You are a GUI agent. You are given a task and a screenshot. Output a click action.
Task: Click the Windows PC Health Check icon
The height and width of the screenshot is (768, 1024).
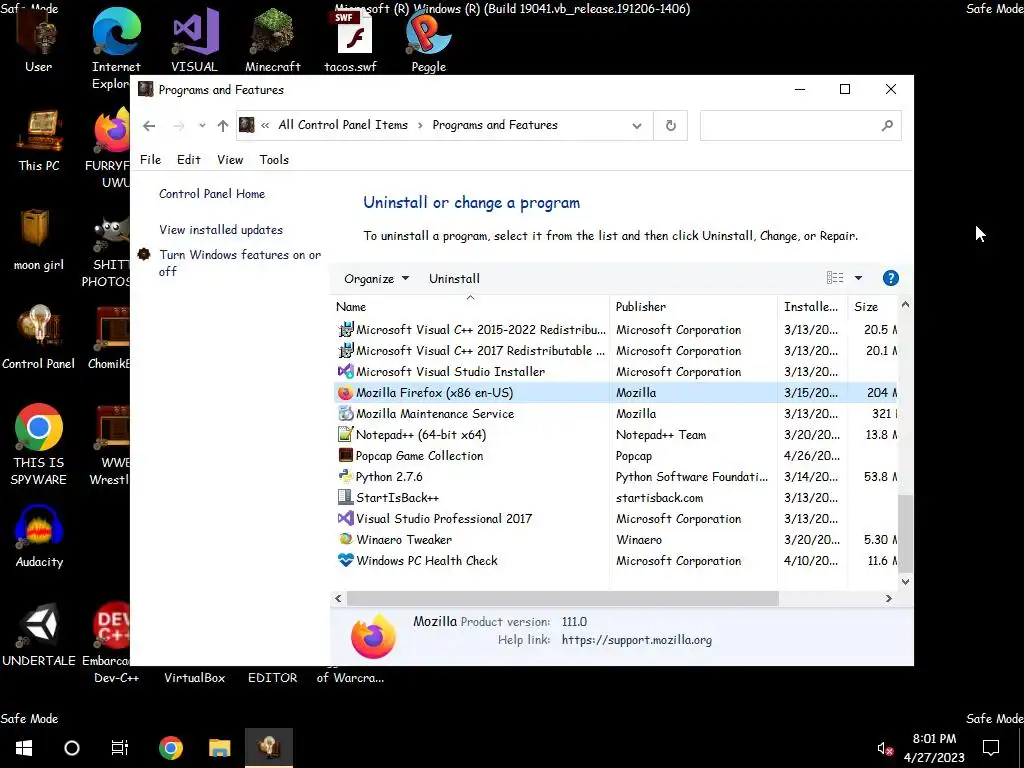tap(345, 560)
